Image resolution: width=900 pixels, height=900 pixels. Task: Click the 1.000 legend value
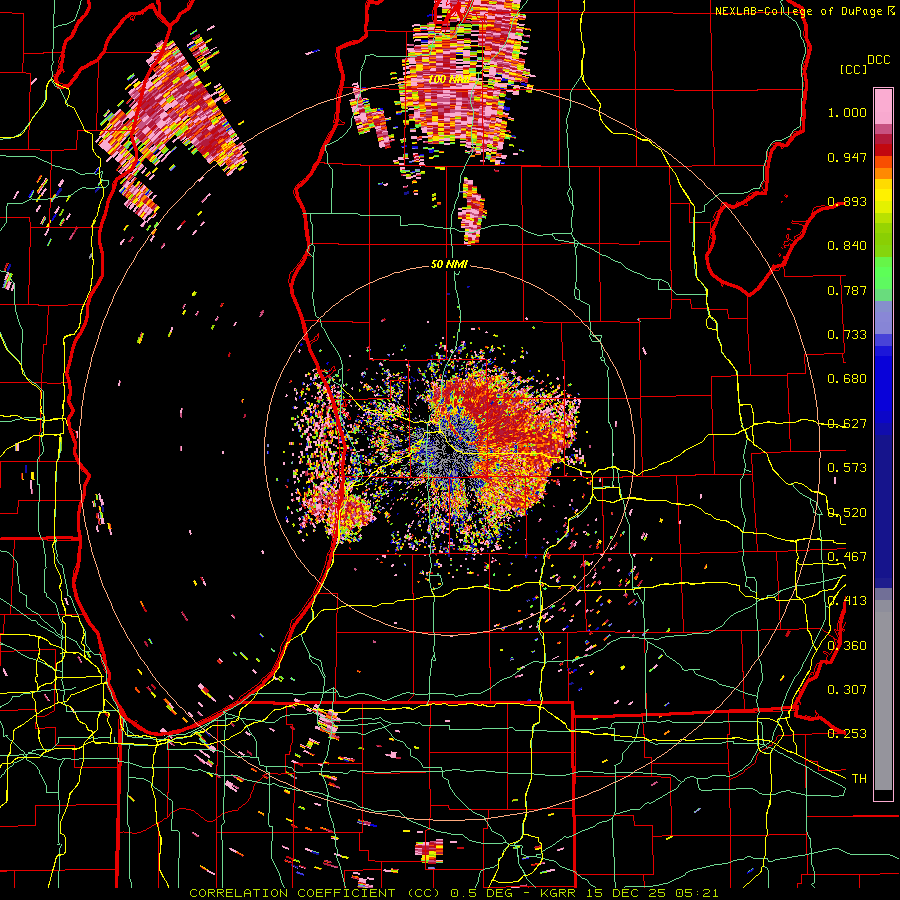847,112
